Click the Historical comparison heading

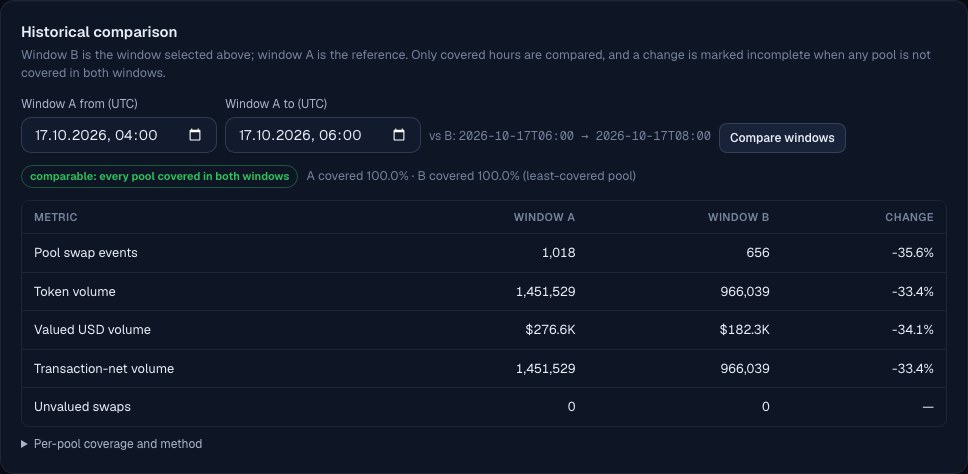point(99,32)
